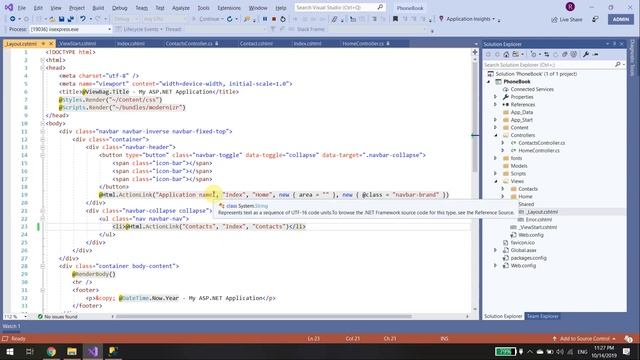This screenshot has width=640, height=360.
Task: Switch to _ViewStart.cshtml tab
Action: tap(78, 43)
